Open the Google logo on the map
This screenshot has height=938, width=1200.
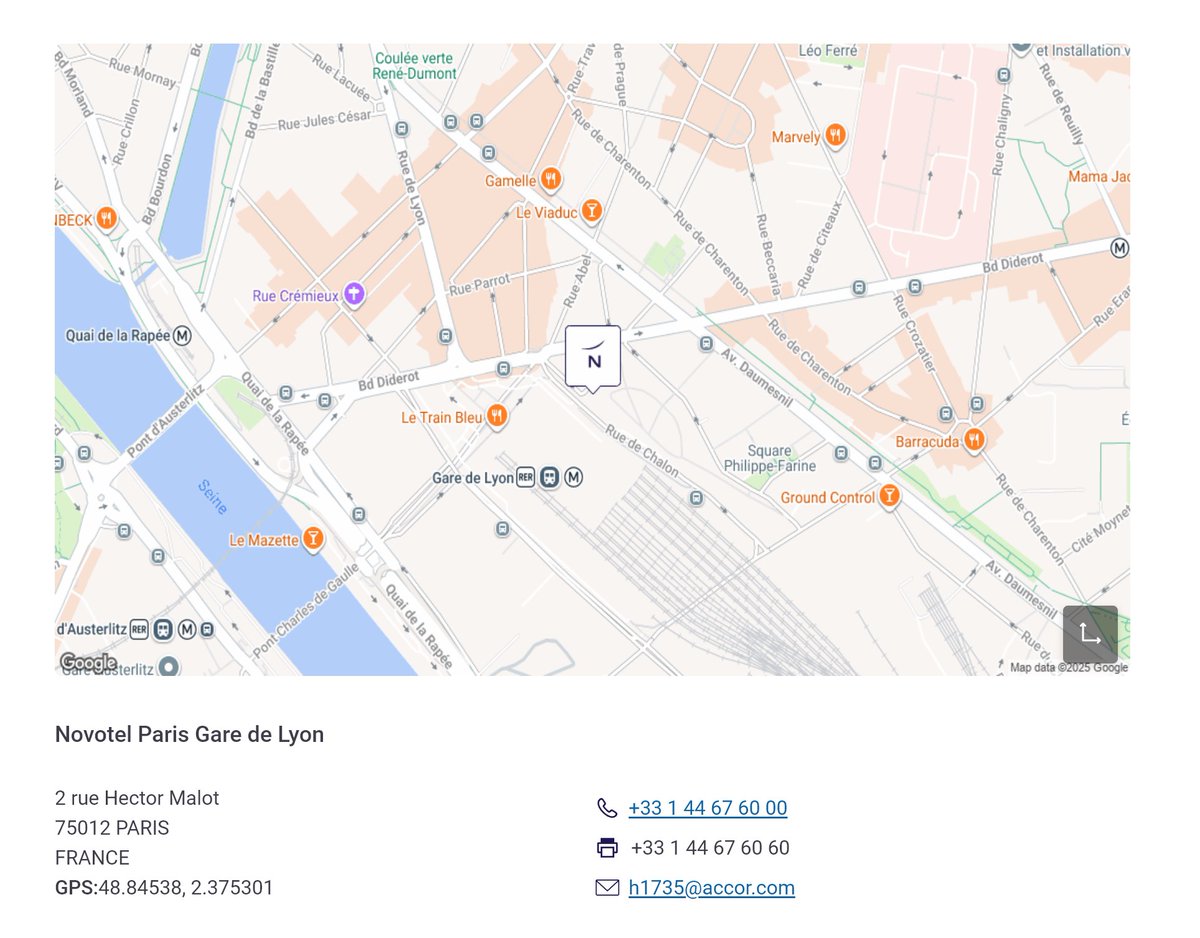pos(88,662)
